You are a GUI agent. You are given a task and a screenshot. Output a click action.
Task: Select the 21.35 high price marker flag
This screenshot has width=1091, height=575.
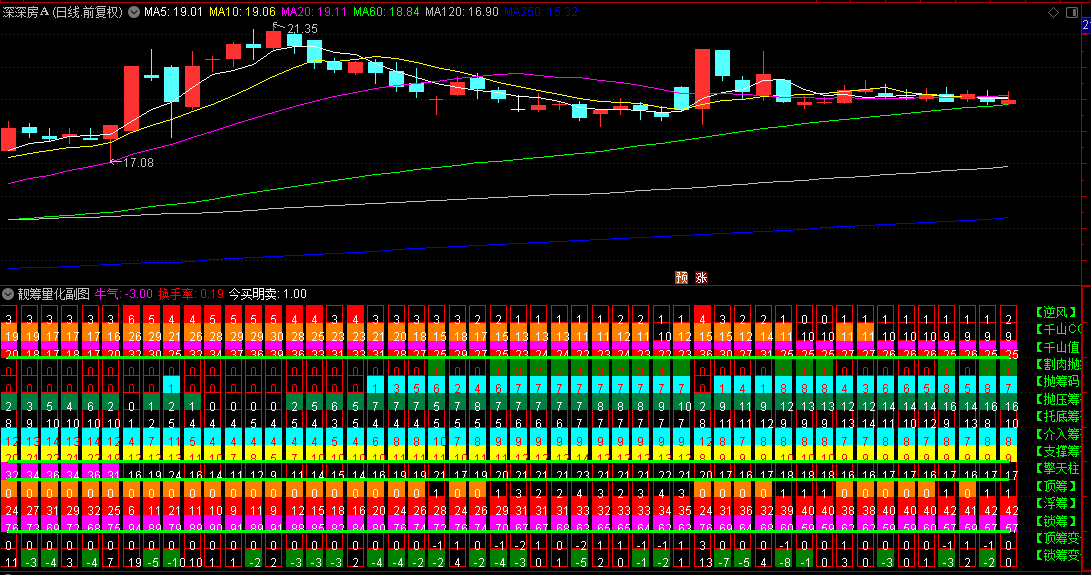(295, 29)
